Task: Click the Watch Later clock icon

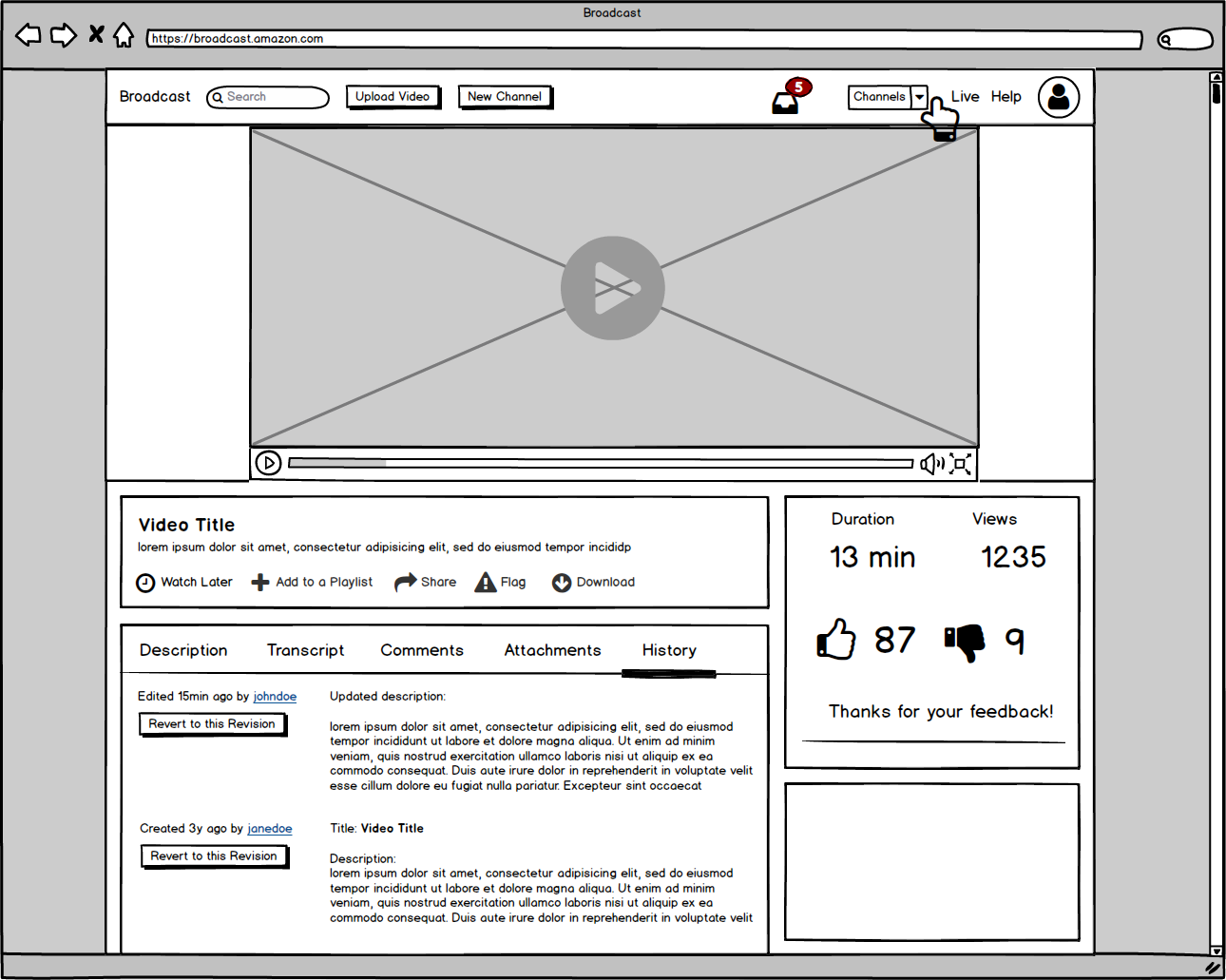Action: coord(145,583)
